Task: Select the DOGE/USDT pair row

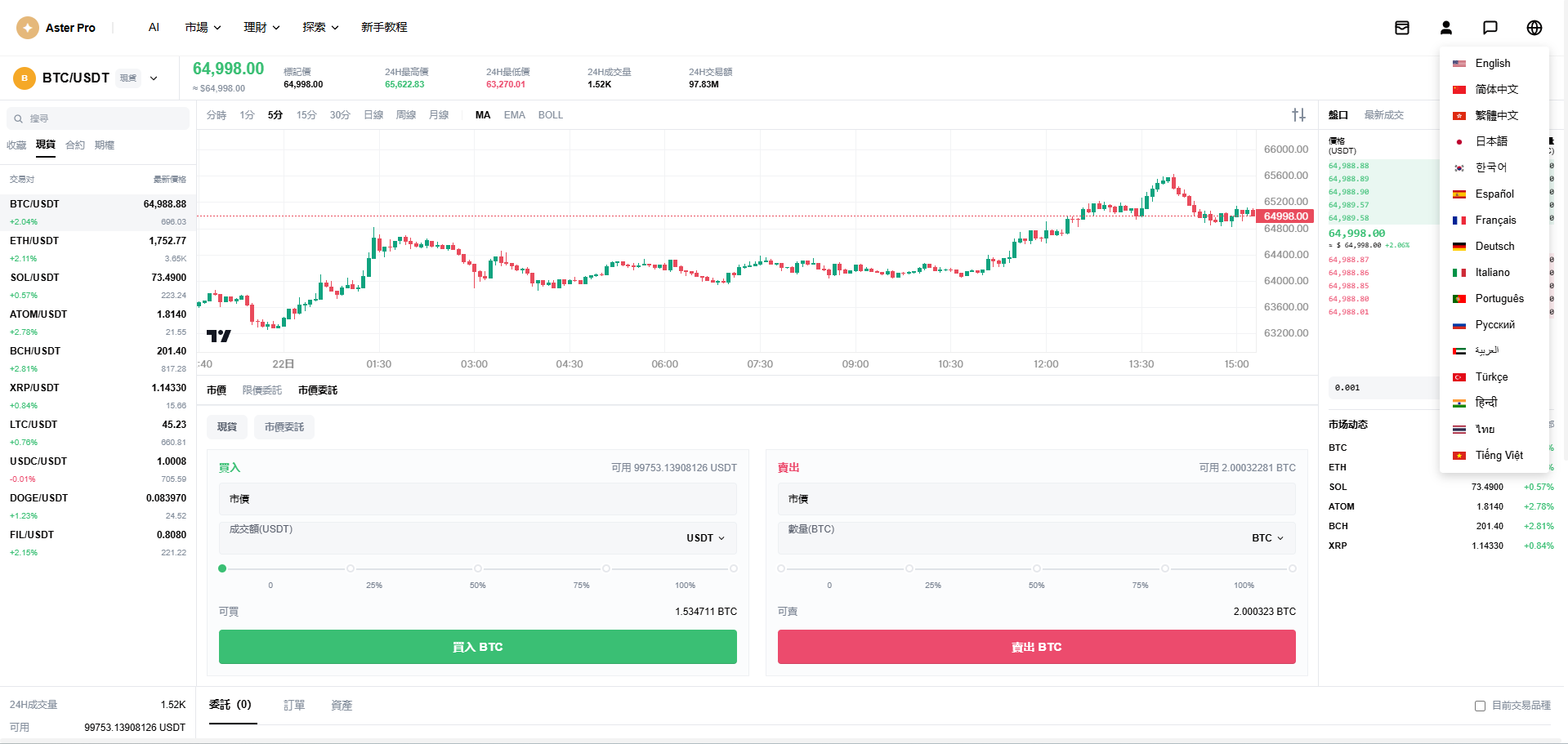Action: tap(98, 506)
